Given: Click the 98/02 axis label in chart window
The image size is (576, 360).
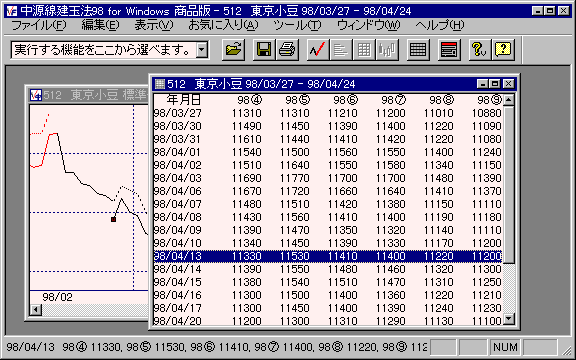Looking at the screenshot, I should (x=57, y=297).
